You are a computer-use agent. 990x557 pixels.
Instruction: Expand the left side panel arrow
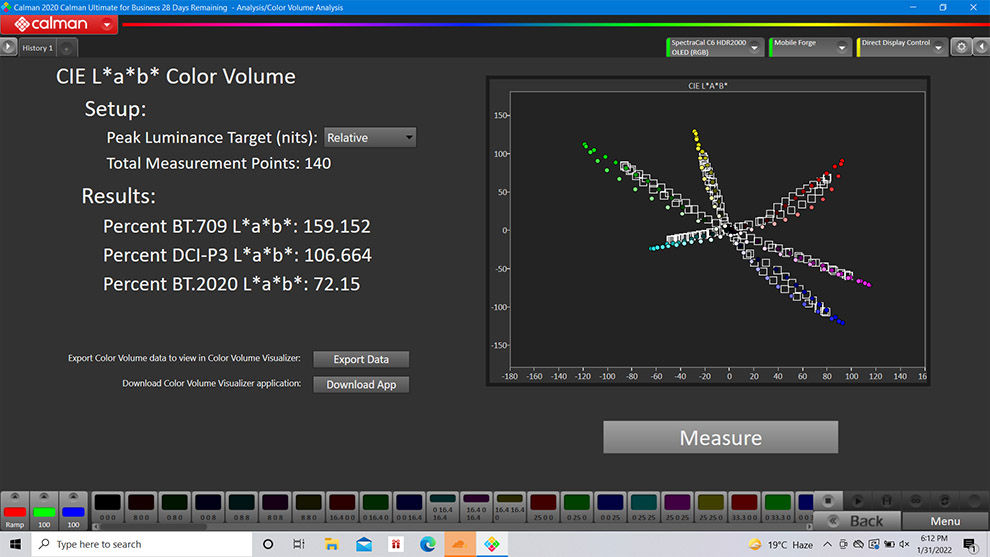coord(8,47)
